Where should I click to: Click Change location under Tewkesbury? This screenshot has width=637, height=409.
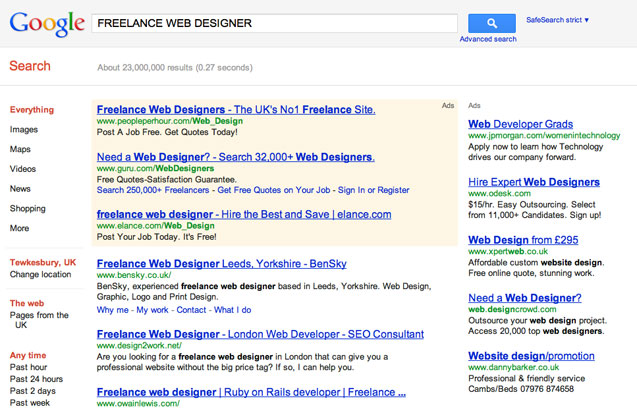click(x=41, y=275)
